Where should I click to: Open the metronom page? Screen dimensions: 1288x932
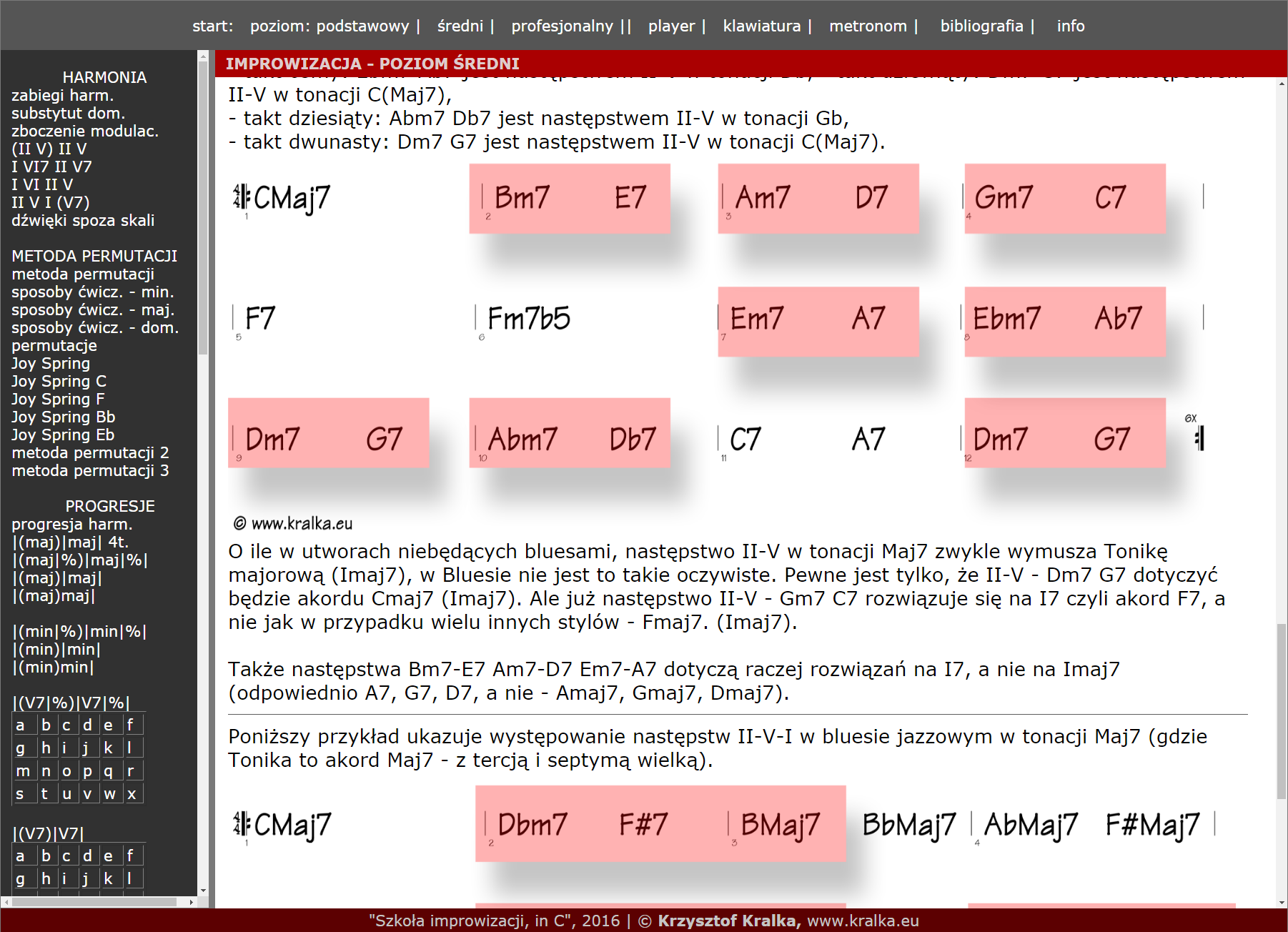[x=868, y=26]
